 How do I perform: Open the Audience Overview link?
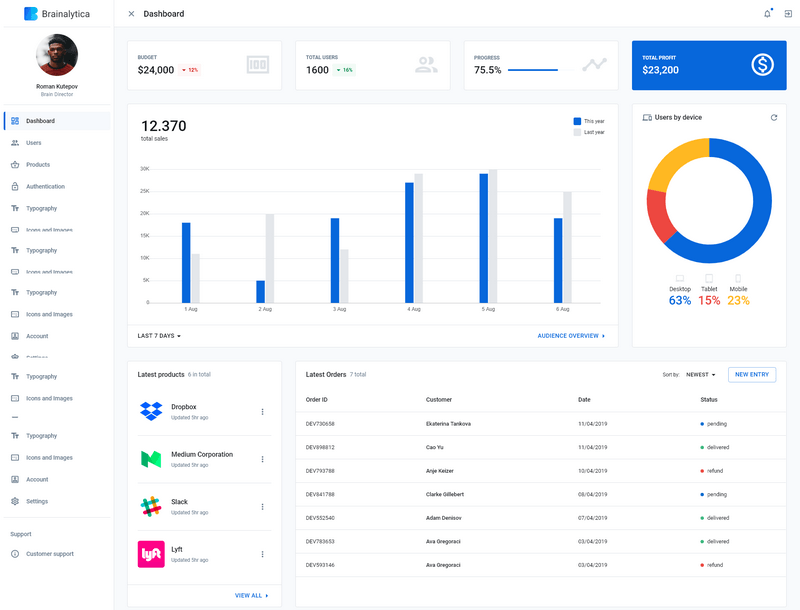point(571,336)
